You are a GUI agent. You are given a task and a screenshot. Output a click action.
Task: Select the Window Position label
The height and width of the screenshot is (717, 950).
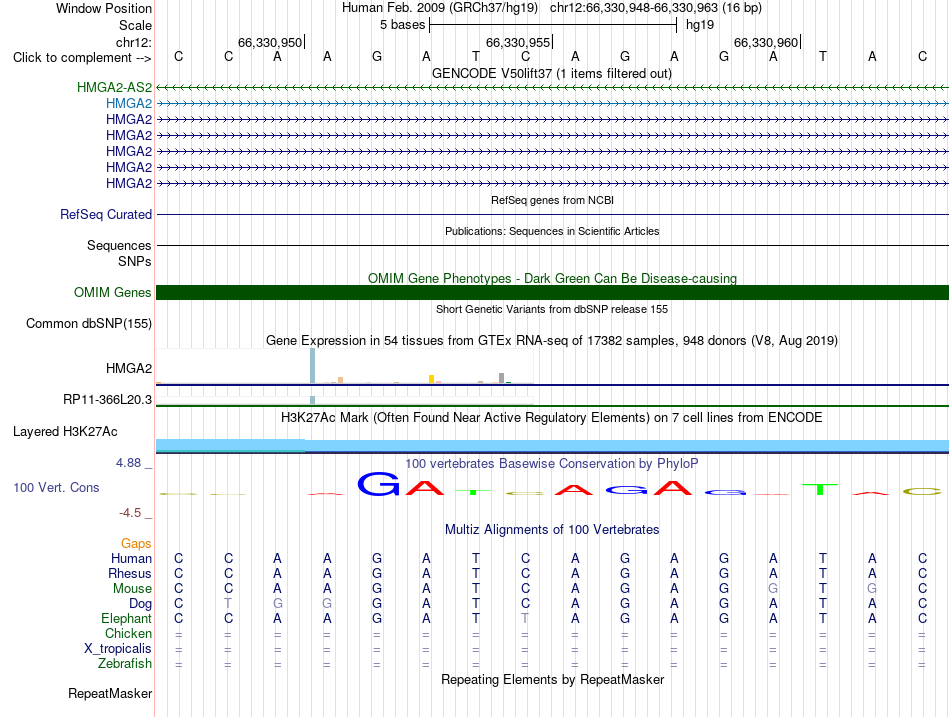coord(104,8)
